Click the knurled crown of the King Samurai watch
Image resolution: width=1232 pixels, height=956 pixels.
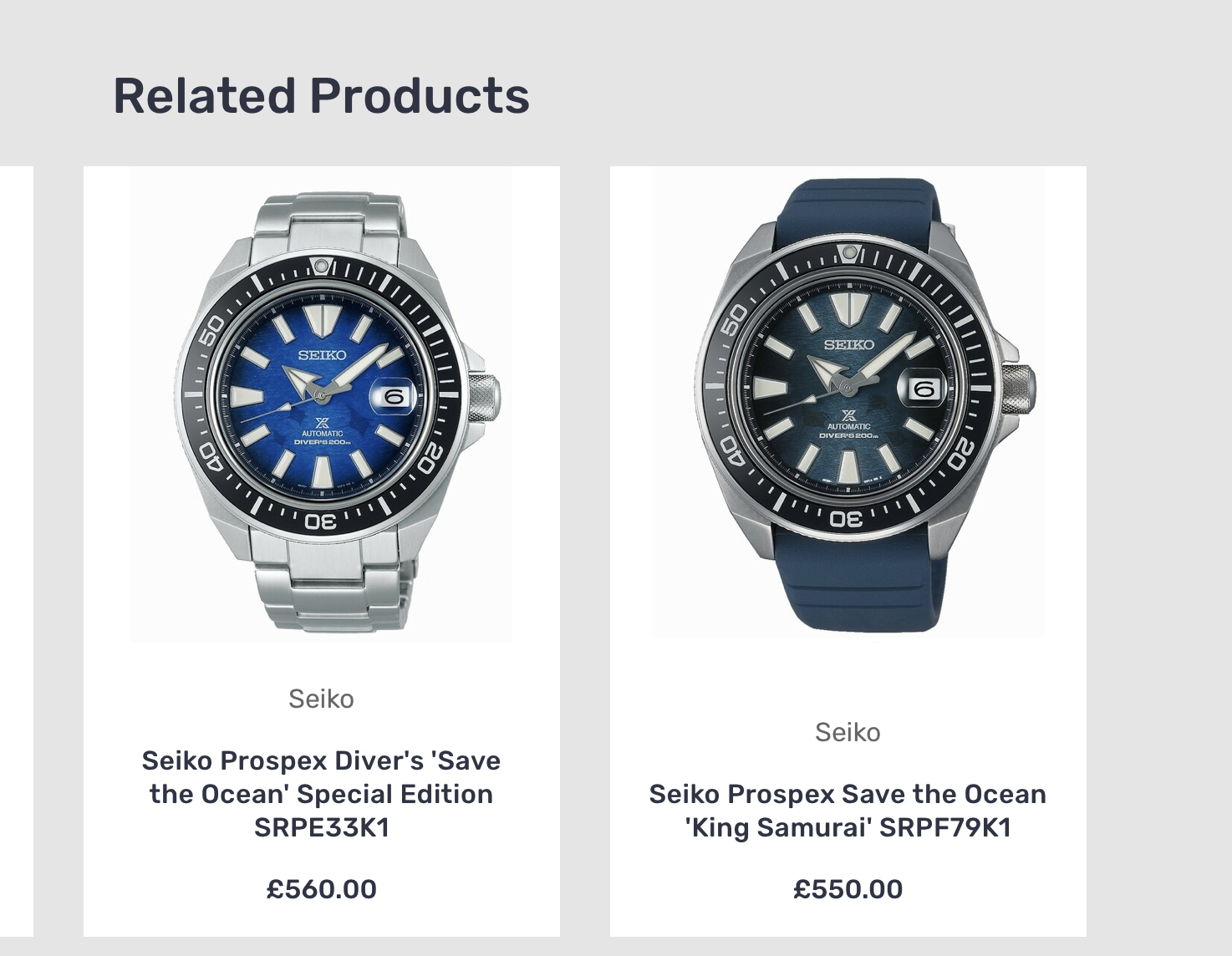[x=1017, y=389]
